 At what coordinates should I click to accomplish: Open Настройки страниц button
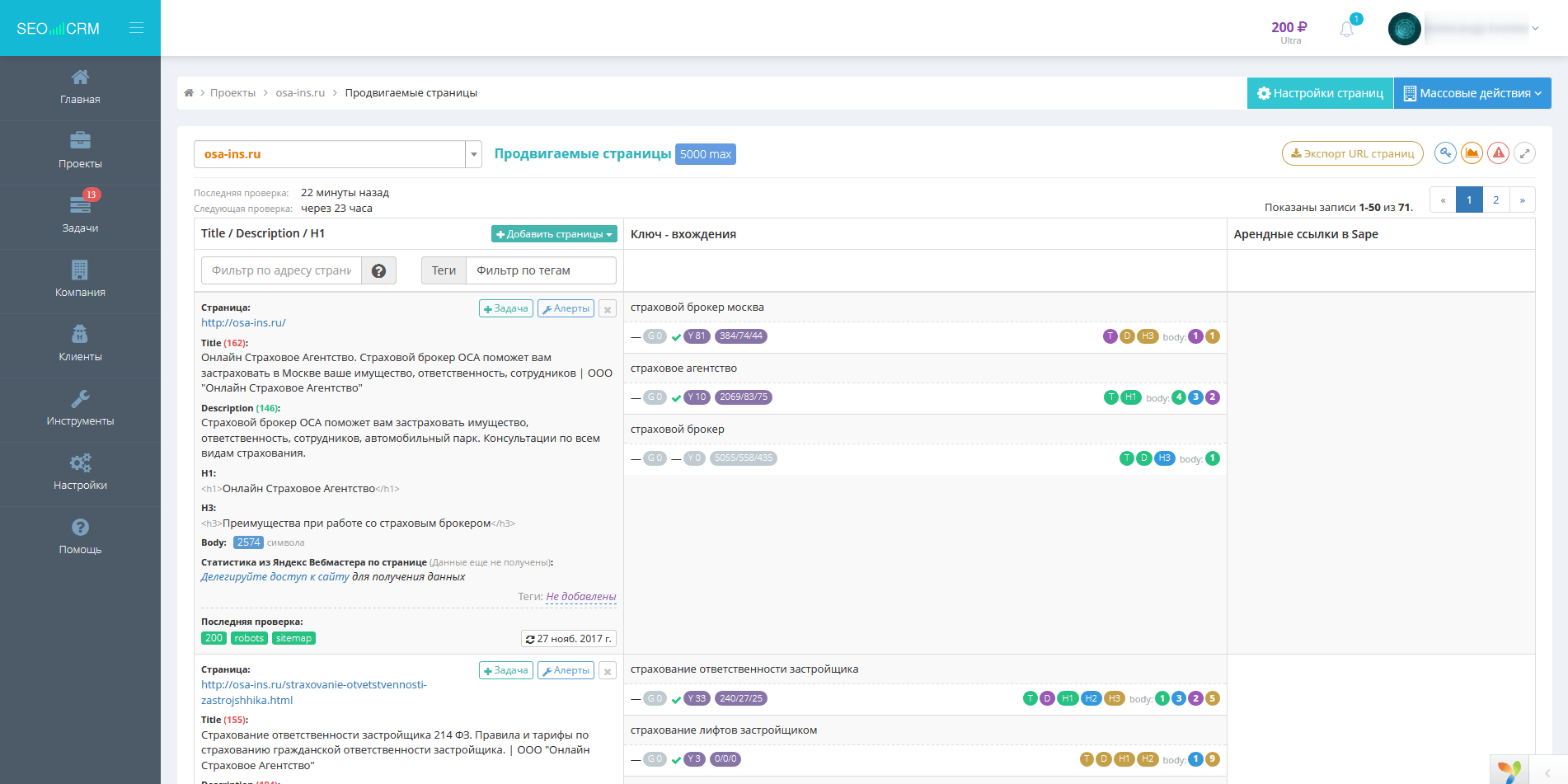1320,93
